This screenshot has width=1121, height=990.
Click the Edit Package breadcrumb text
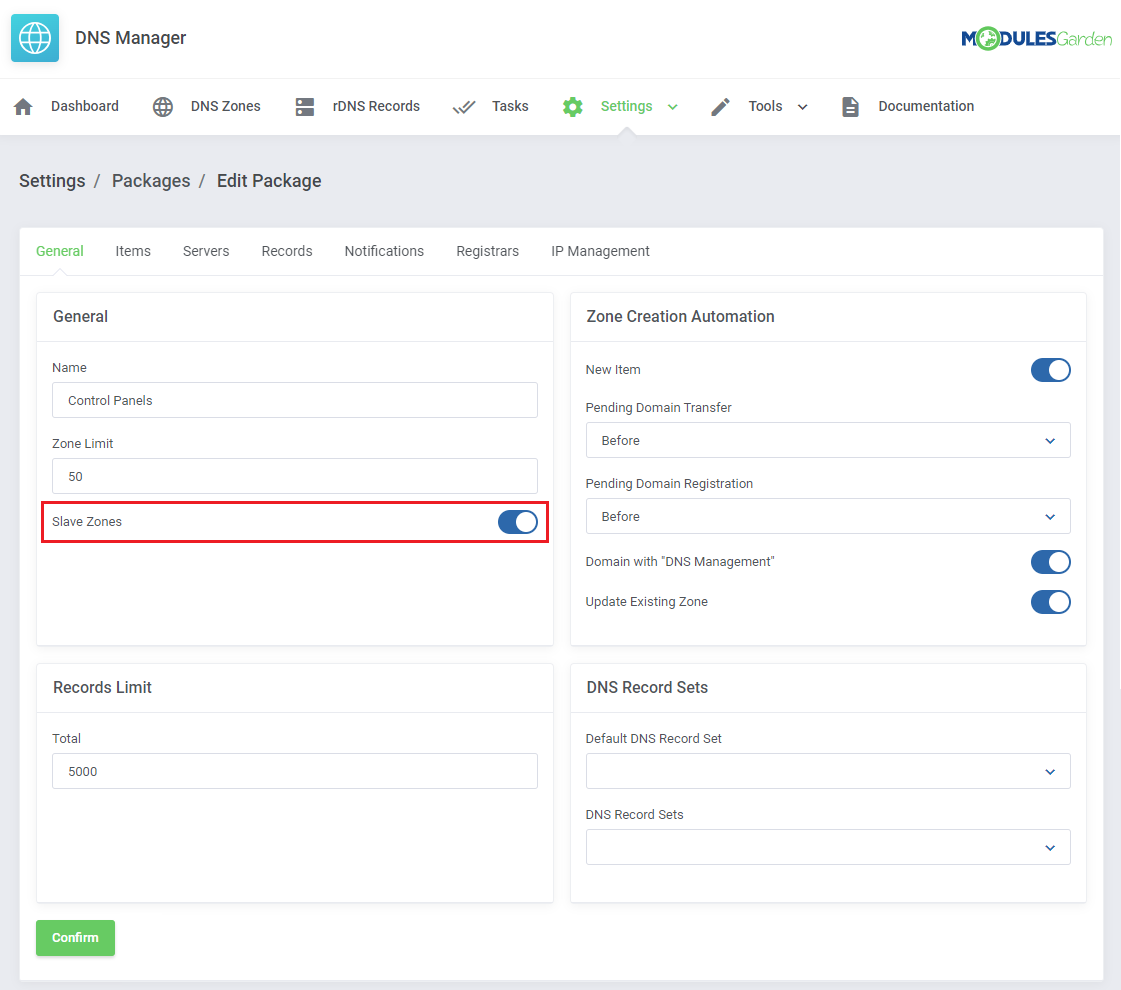point(269,181)
